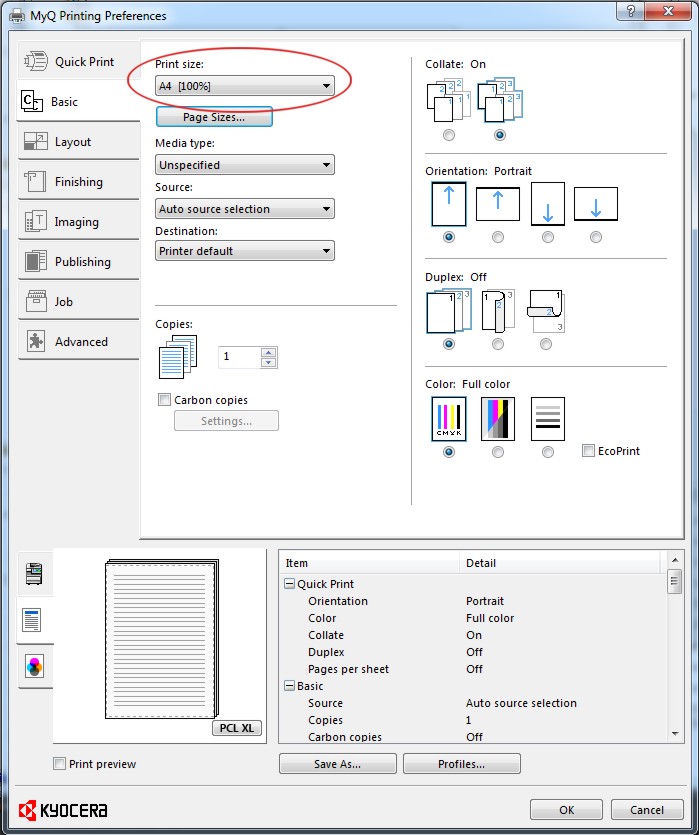
Task: Choose rotated portrait orientation icon
Action: [547, 204]
